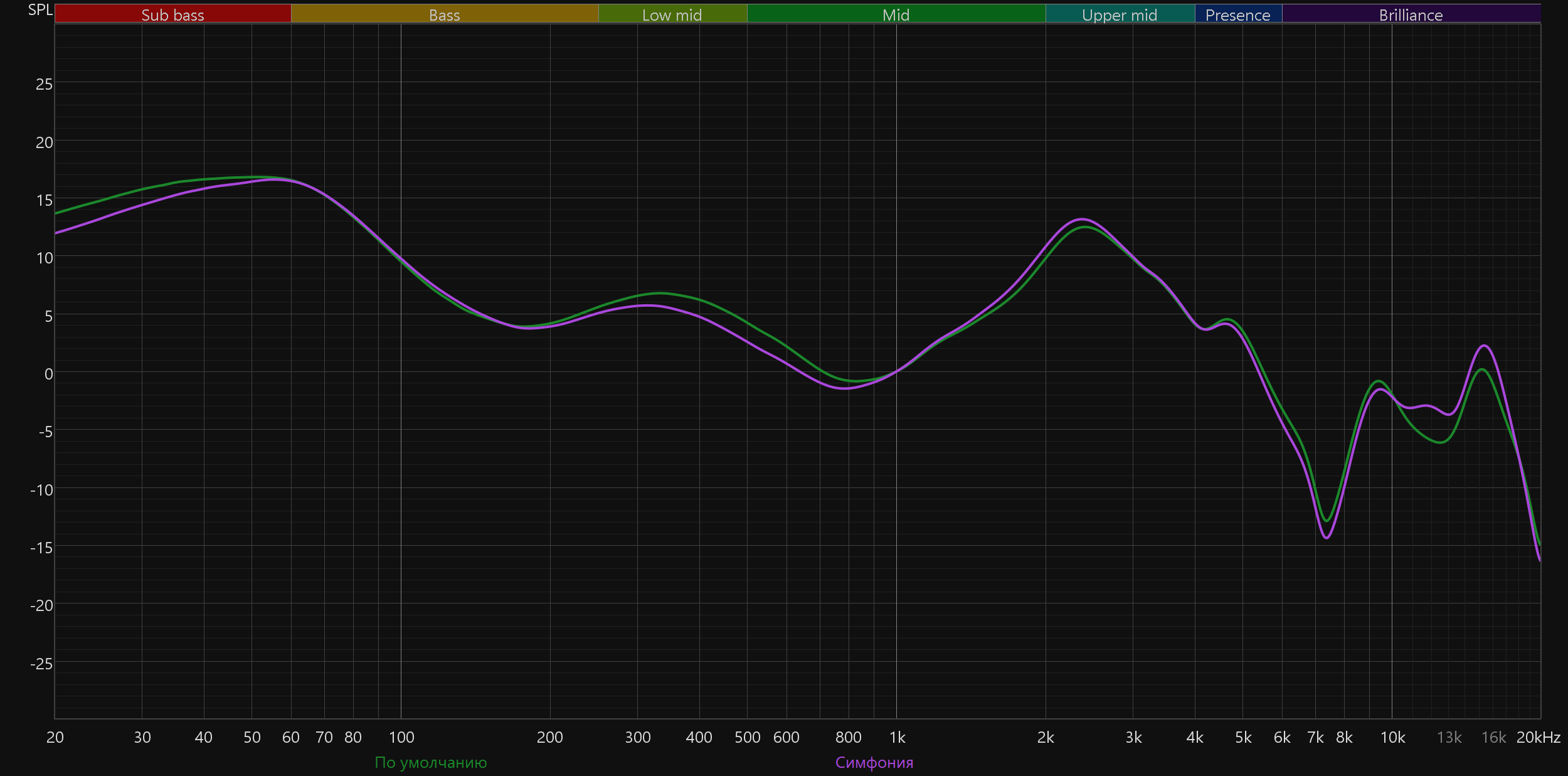Click the Brilliance band header

(x=1411, y=14)
